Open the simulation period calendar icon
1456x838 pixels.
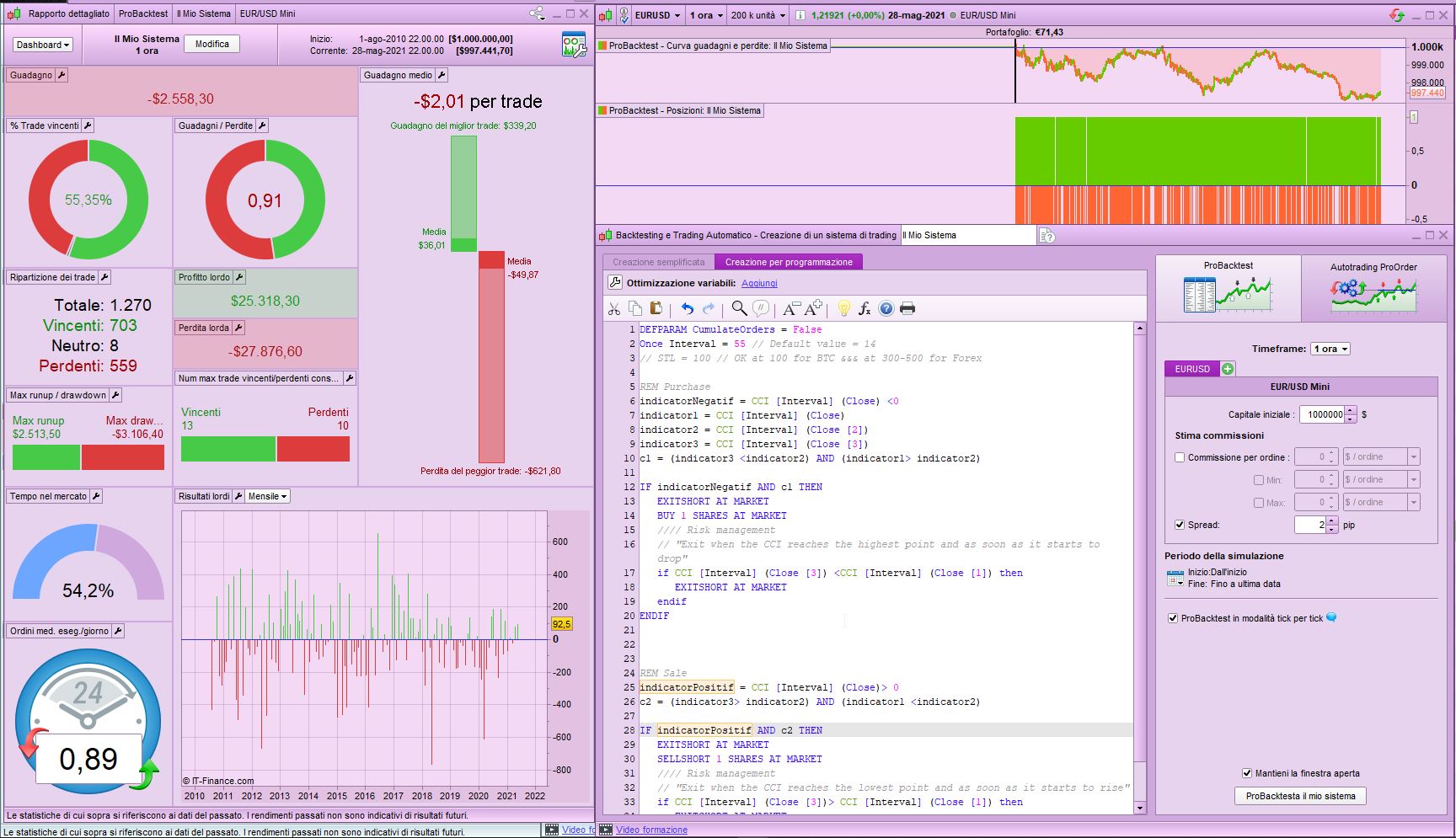[1175, 578]
